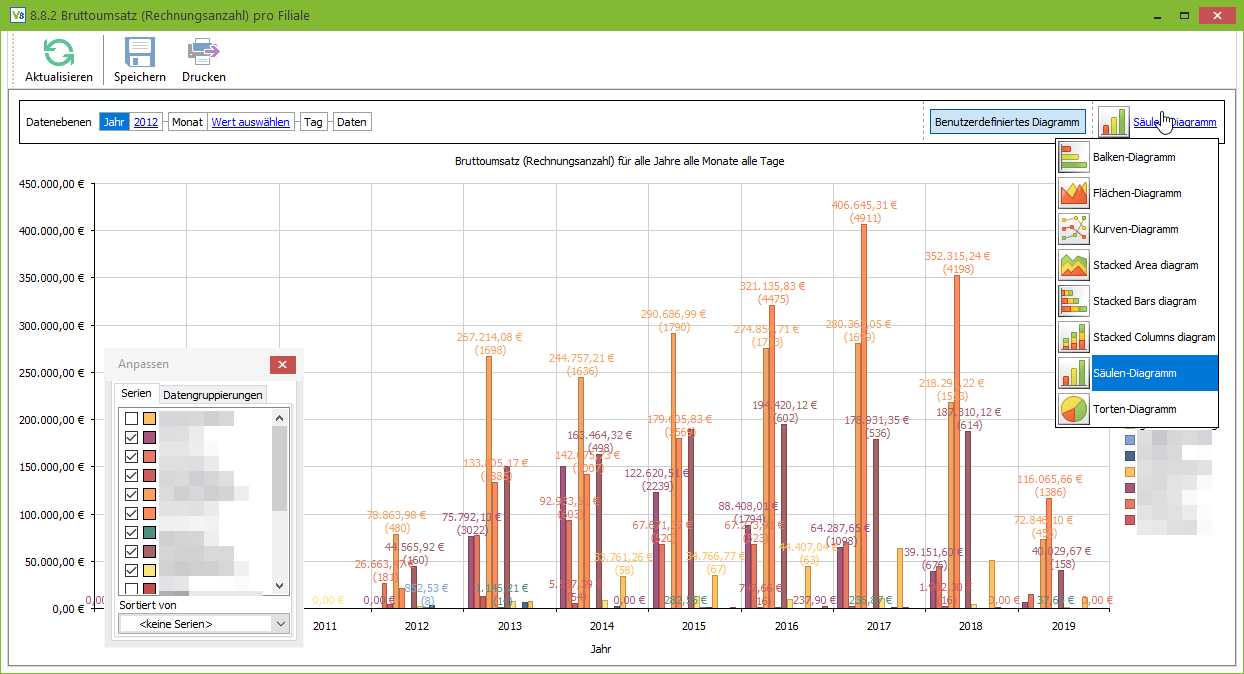Viewport: 1244px width, 674px height.
Task: Switch to the Serien tab
Action: point(136,394)
